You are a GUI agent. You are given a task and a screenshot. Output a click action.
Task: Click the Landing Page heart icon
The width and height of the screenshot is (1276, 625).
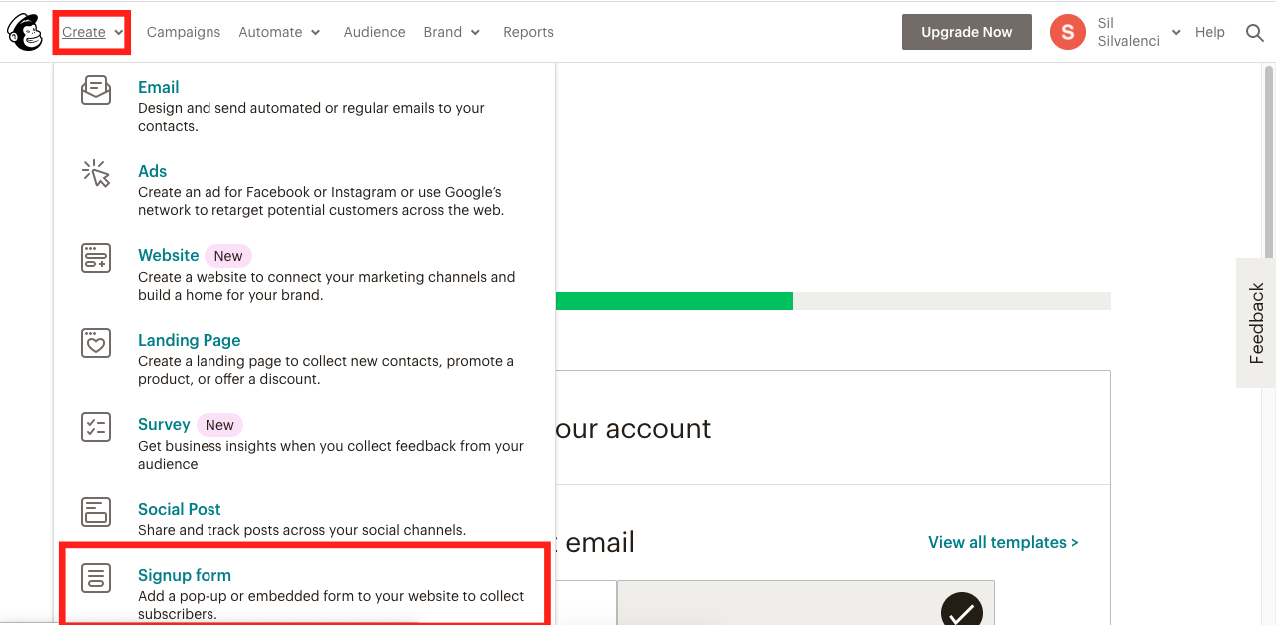[96, 343]
